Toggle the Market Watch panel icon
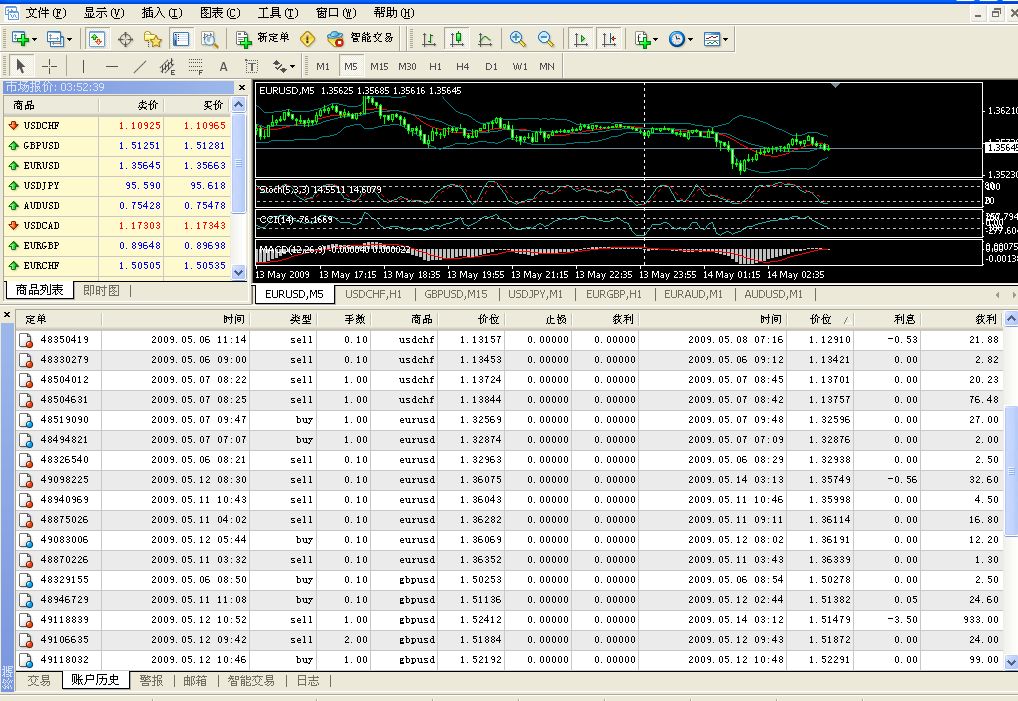 click(97, 39)
